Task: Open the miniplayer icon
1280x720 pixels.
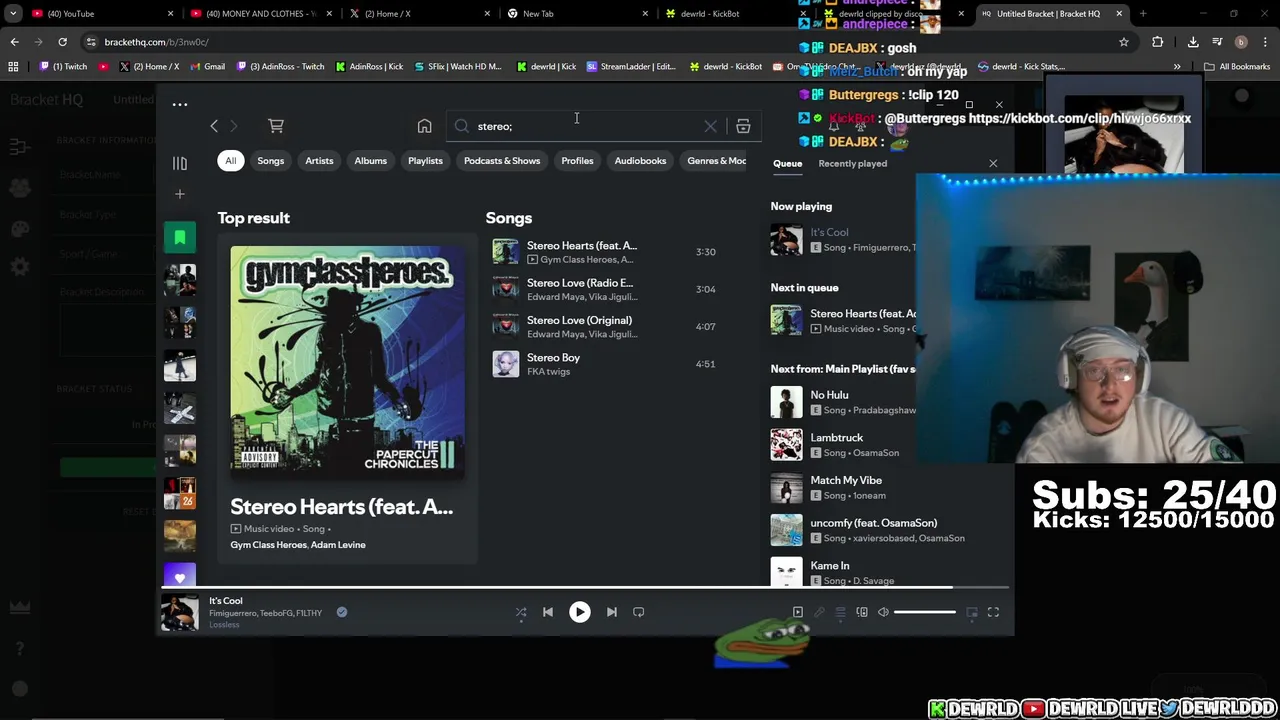Action: 972,612
